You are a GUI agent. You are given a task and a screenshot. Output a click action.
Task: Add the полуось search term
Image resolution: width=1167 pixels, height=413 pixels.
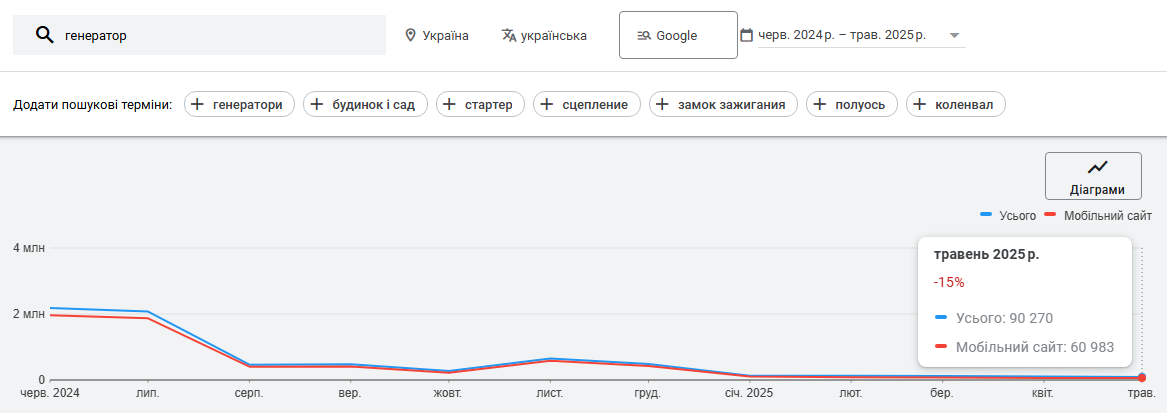pyautogui.click(x=851, y=104)
